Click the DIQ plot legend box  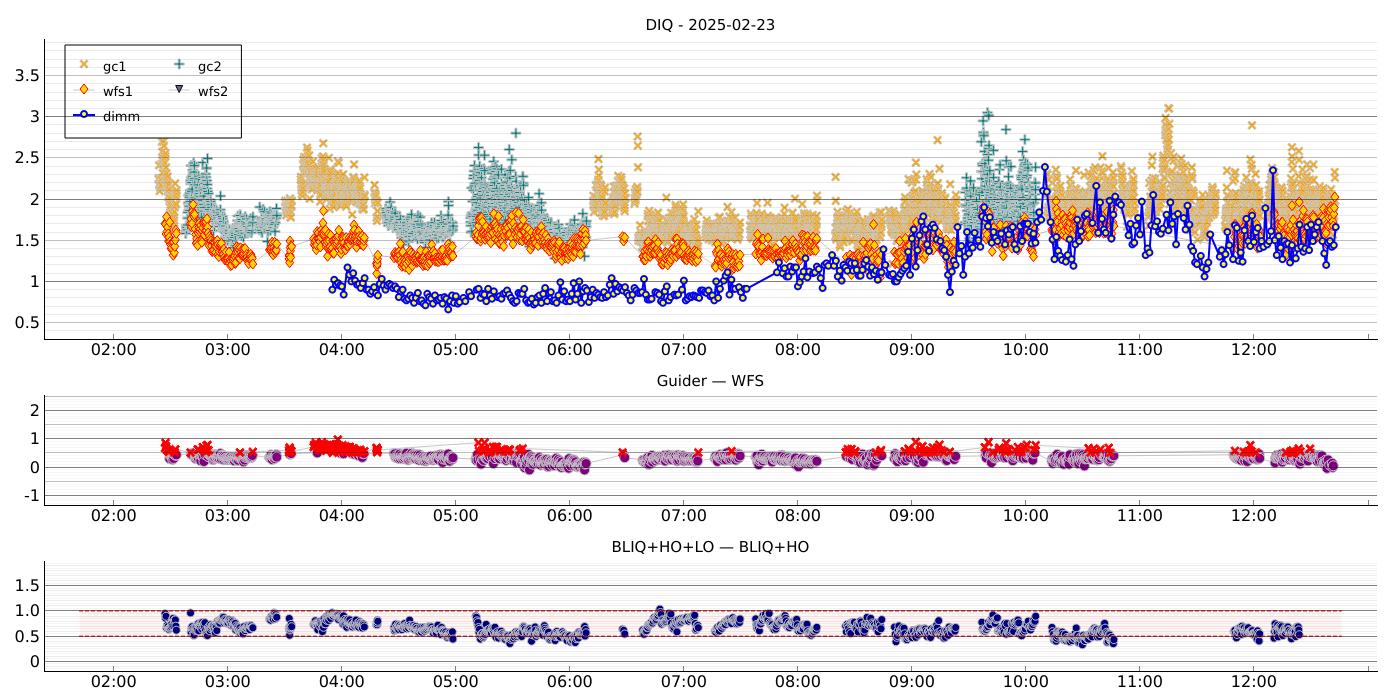pyautogui.click(x=153, y=91)
